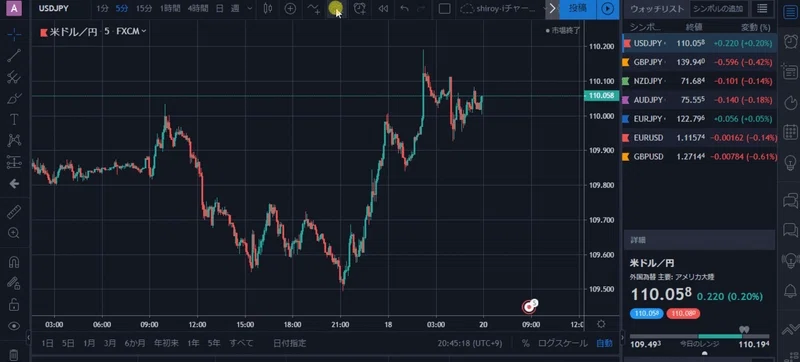This screenshot has height=362, width=800.
Task: Toggle 自動 auto scale
Action: 604,343
